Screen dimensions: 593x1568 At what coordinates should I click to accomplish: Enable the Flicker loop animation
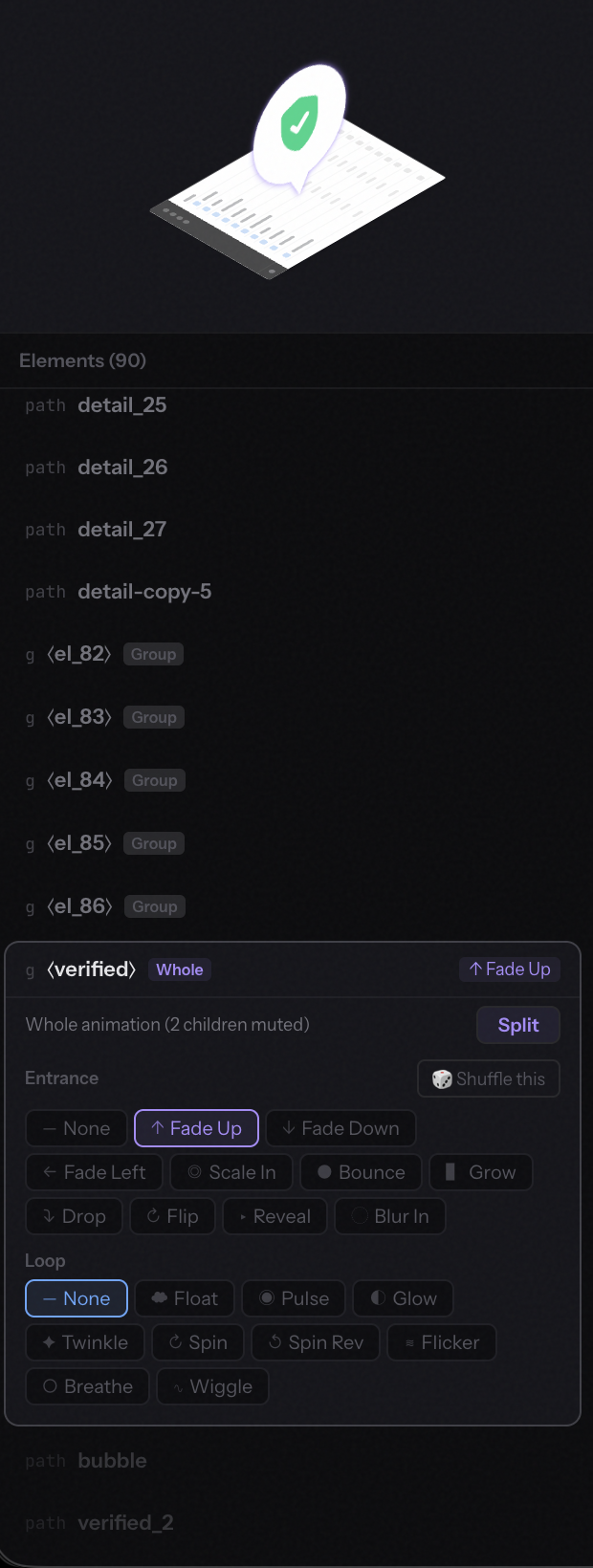point(441,1341)
